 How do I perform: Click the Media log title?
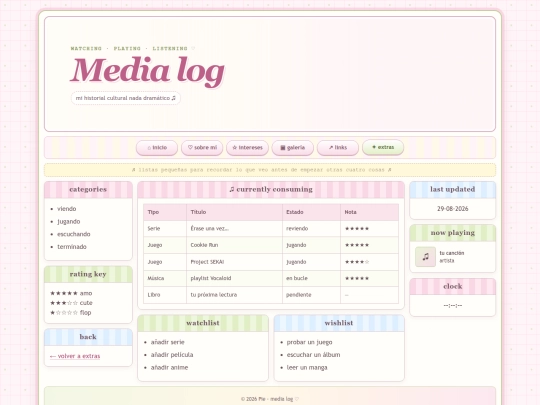tap(148, 71)
